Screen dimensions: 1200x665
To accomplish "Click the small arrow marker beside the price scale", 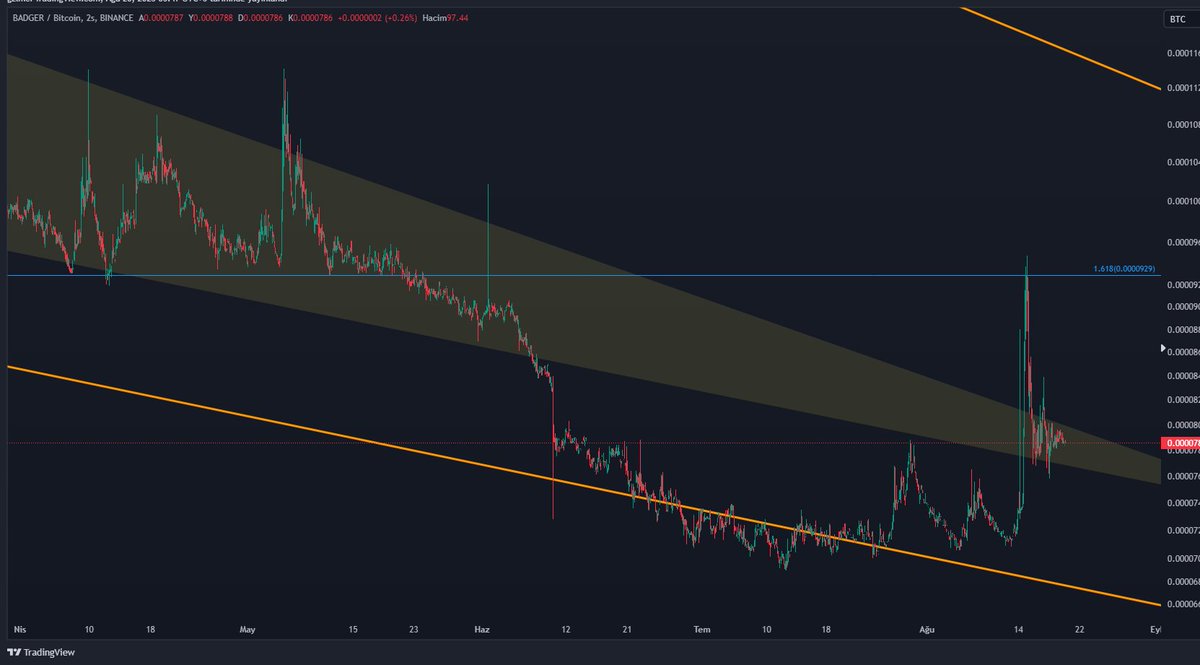I will 1162,348.
